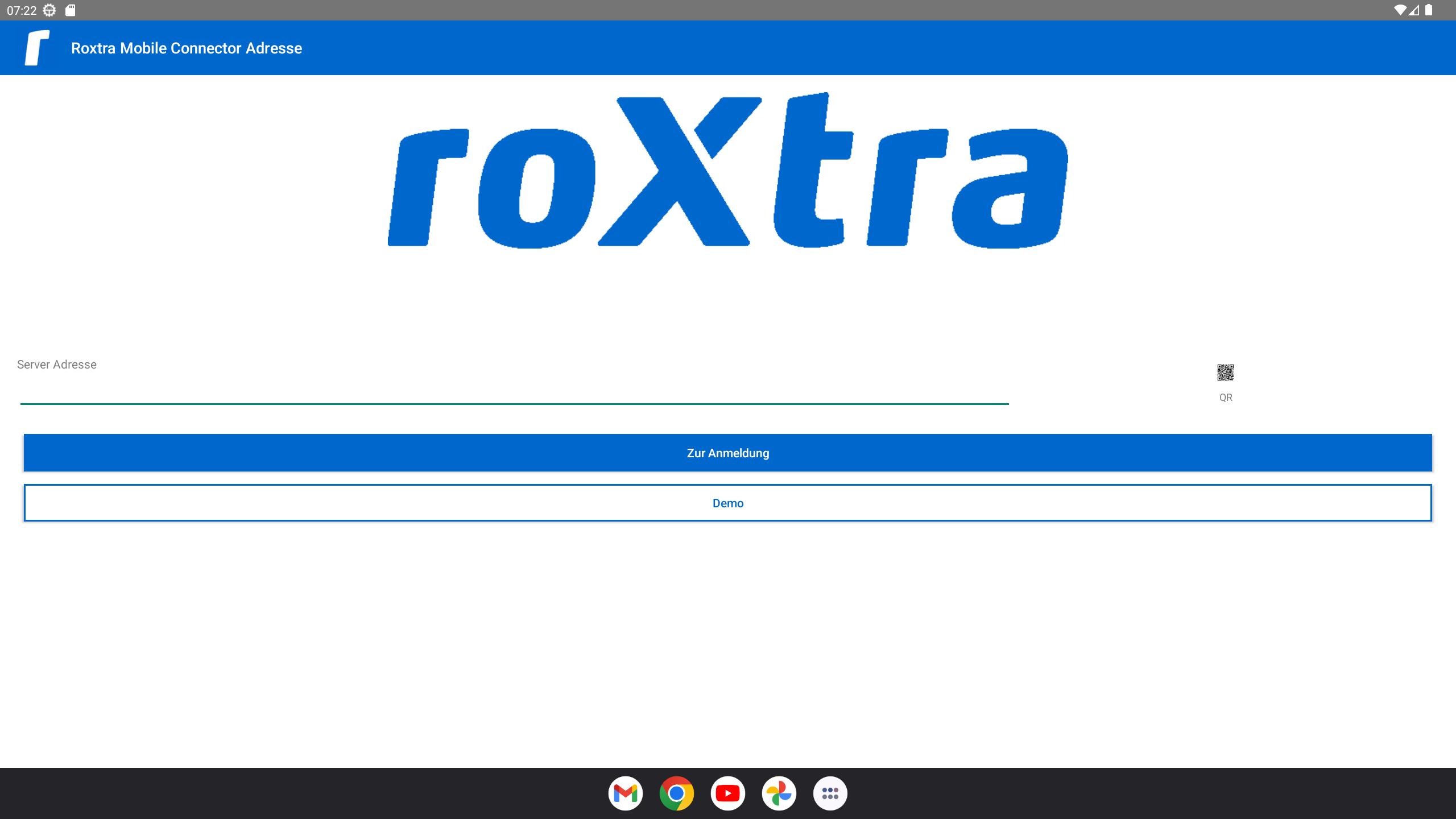Start the Demo mode button
Screen dimensions: 1456x819
(x=728, y=503)
